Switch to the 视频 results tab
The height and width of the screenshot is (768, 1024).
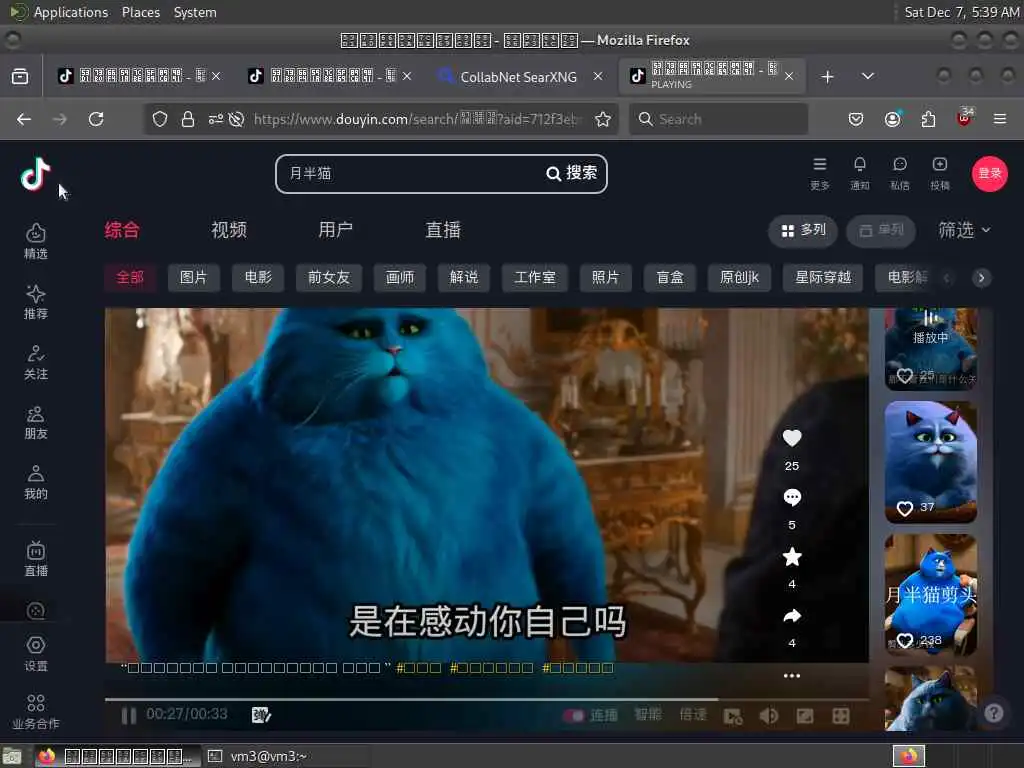click(x=229, y=230)
